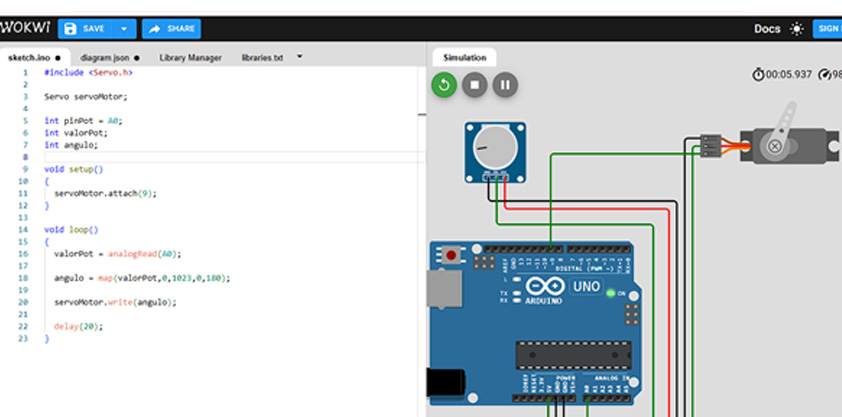The image size is (842, 417).
Task: Click the SIGN IN button
Action: coord(828,29)
